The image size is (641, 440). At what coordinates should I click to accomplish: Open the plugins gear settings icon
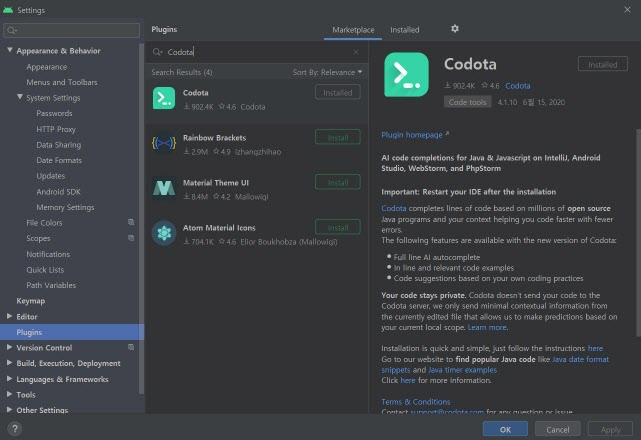[x=455, y=29]
